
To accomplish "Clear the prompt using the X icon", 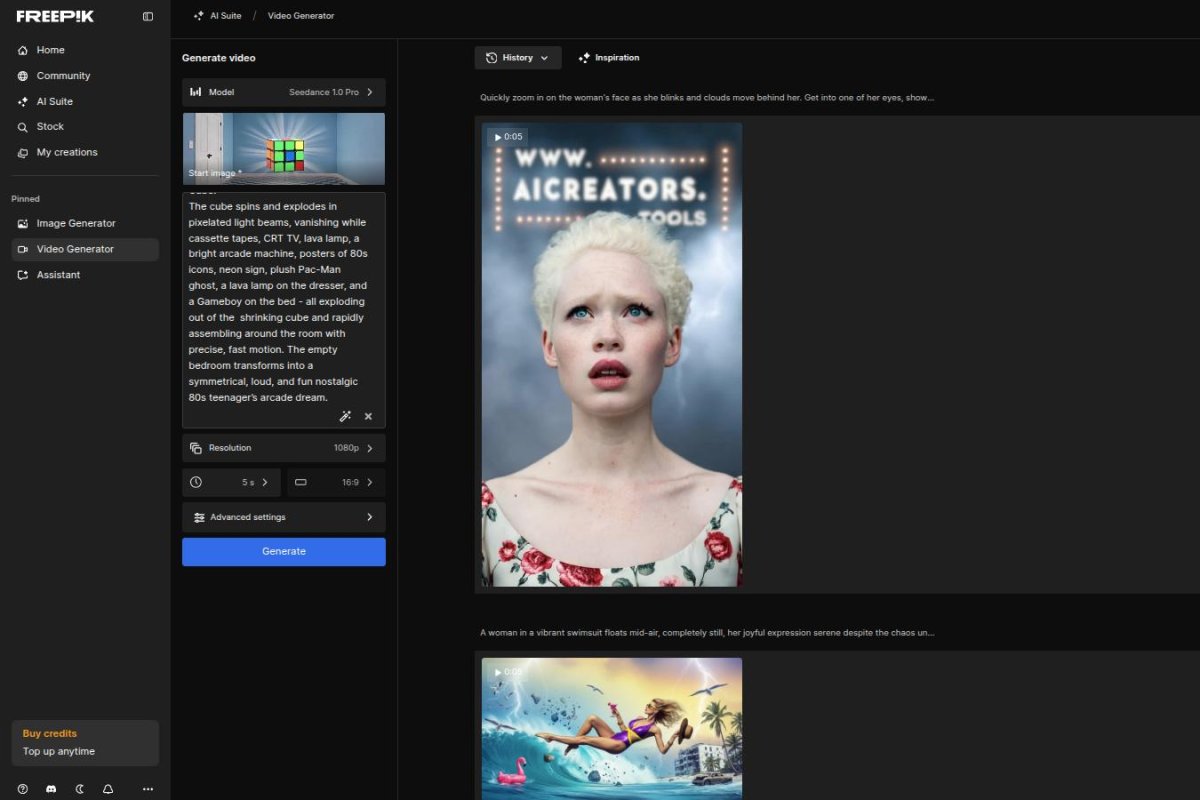I will tap(368, 416).
